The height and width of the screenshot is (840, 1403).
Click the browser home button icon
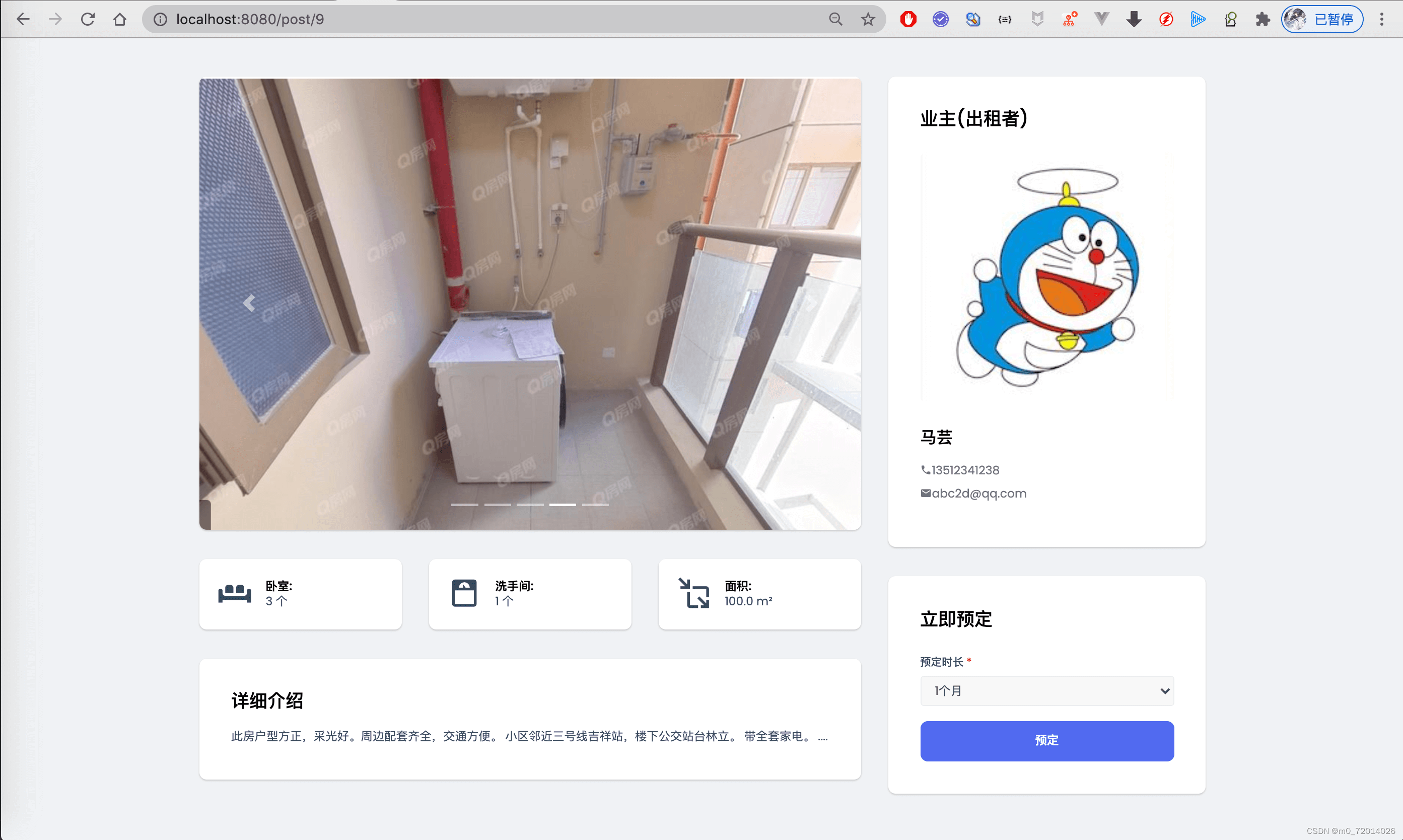click(120, 19)
